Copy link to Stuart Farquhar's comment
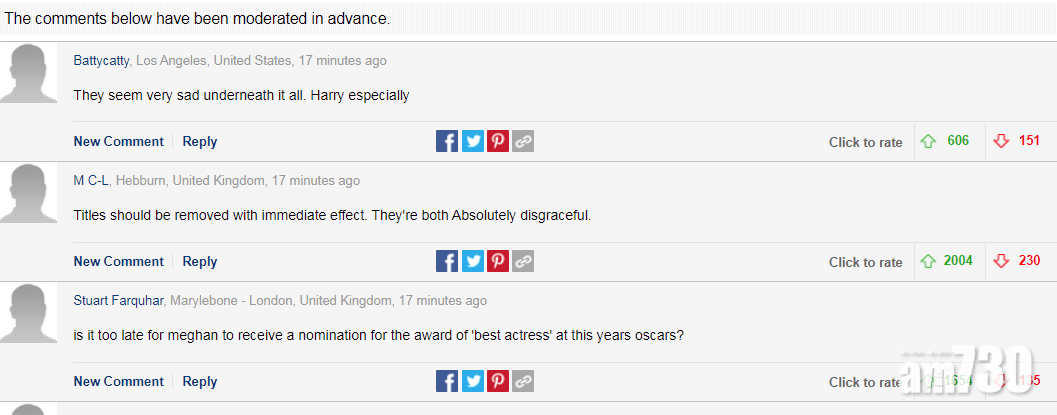The image size is (1057, 415). (523, 381)
